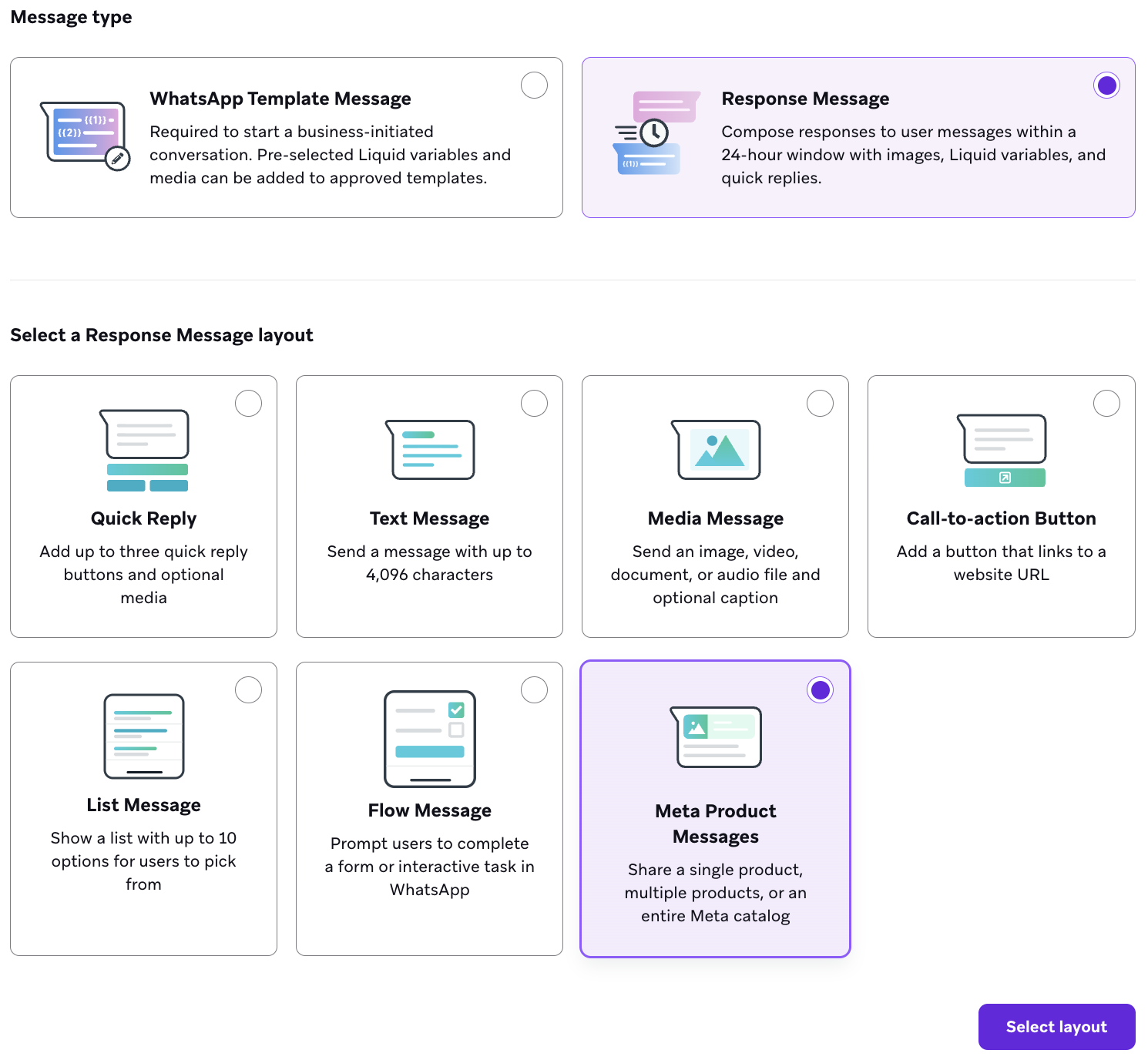Select the Flow Message radio button

click(535, 689)
